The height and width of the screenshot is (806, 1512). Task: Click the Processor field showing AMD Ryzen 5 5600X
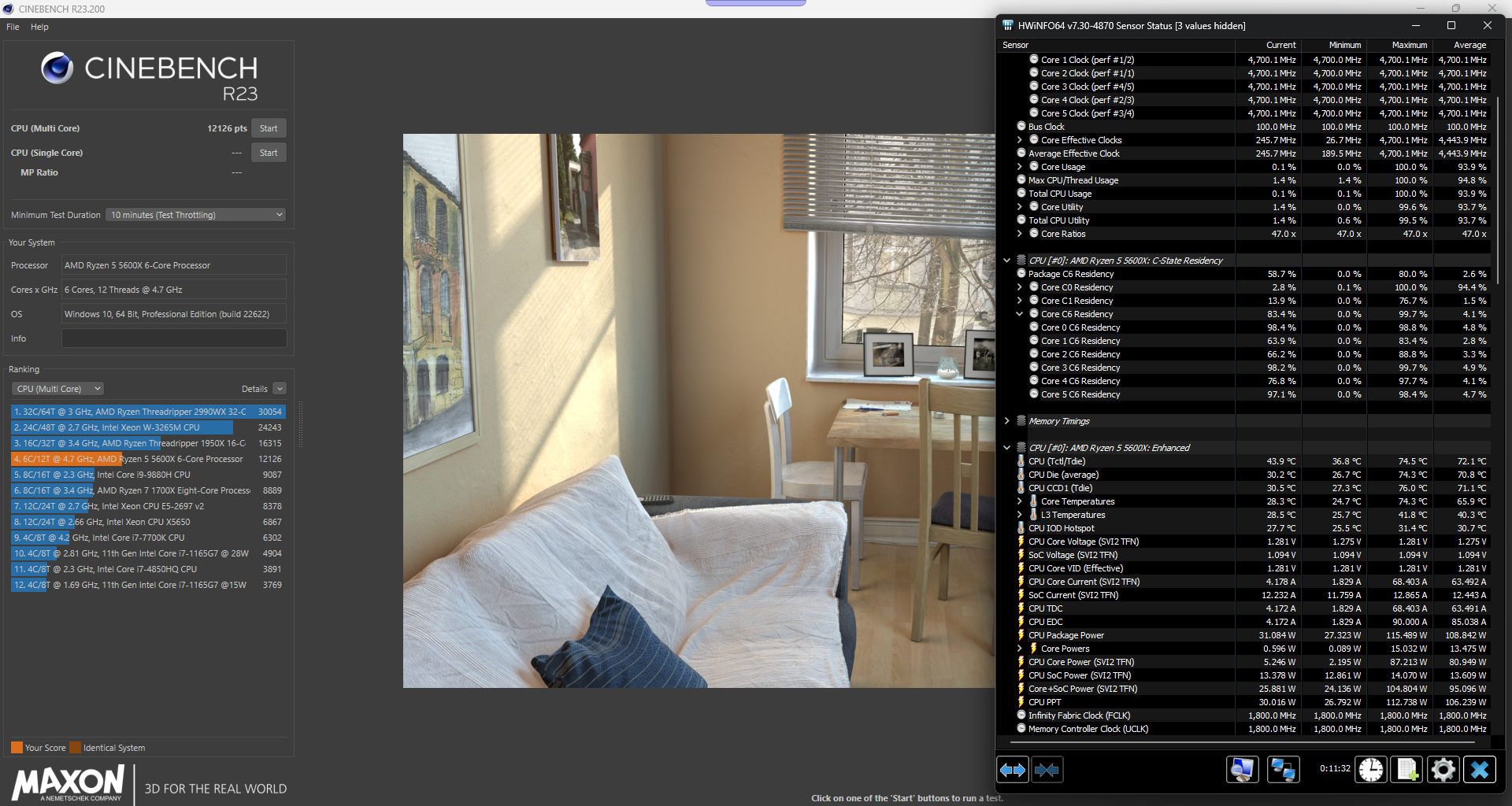click(174, 265)
